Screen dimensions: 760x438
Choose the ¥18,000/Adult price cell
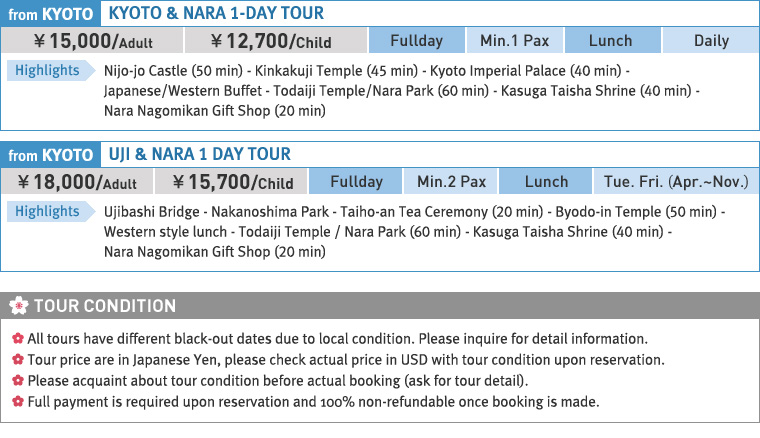78,182
